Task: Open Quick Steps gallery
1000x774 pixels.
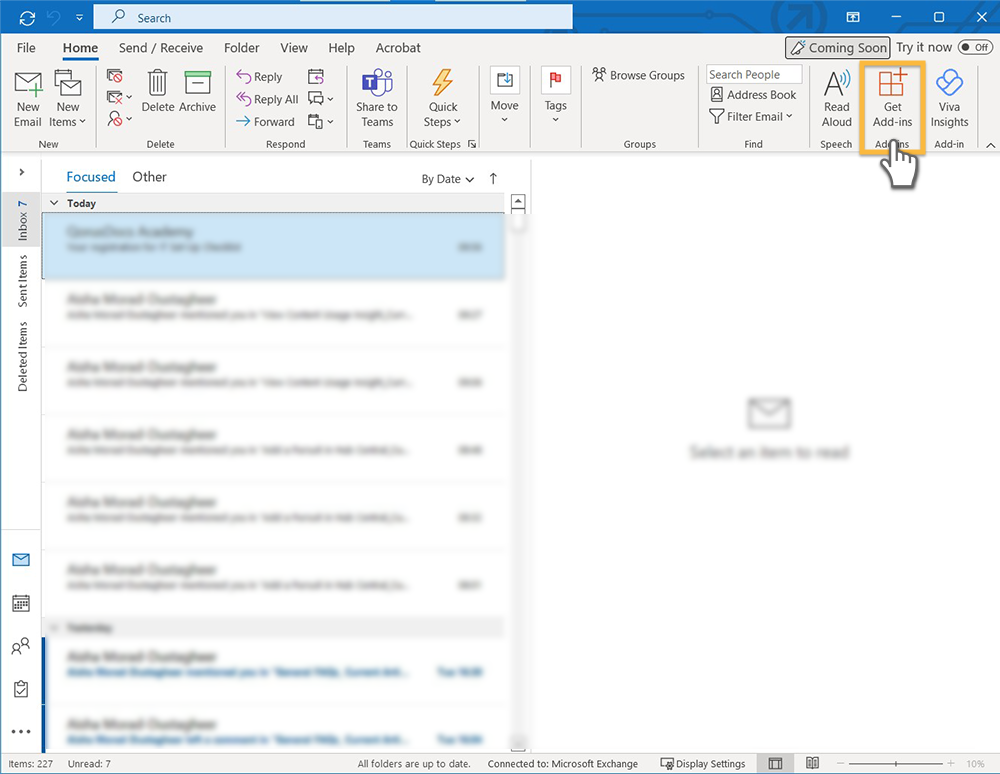Action: 442,98
